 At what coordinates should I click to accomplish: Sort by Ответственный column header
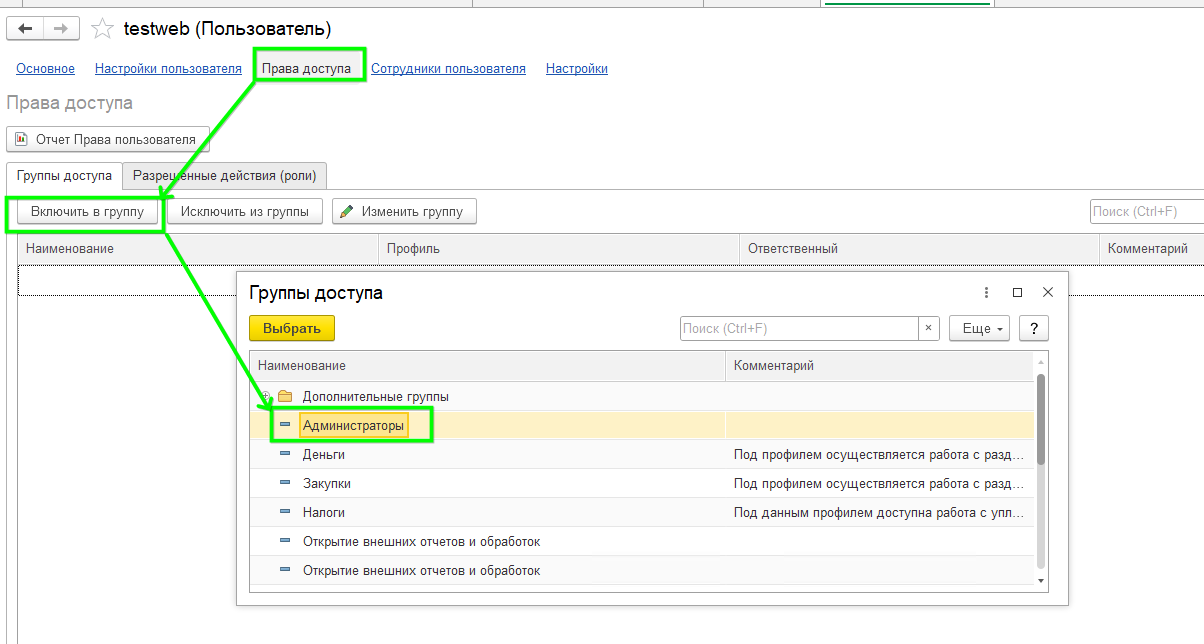pos(918,248)
